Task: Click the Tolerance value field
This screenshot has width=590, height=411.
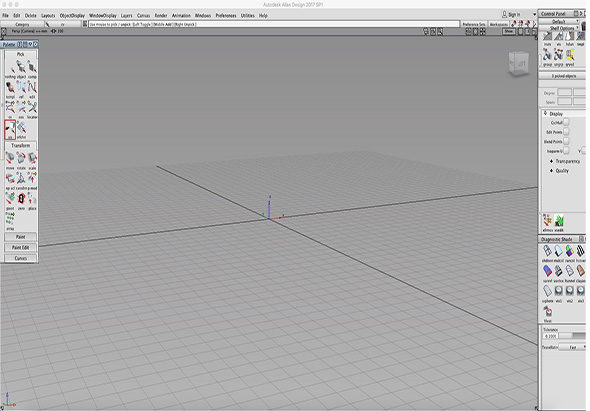Action: [x=551, y=336]
